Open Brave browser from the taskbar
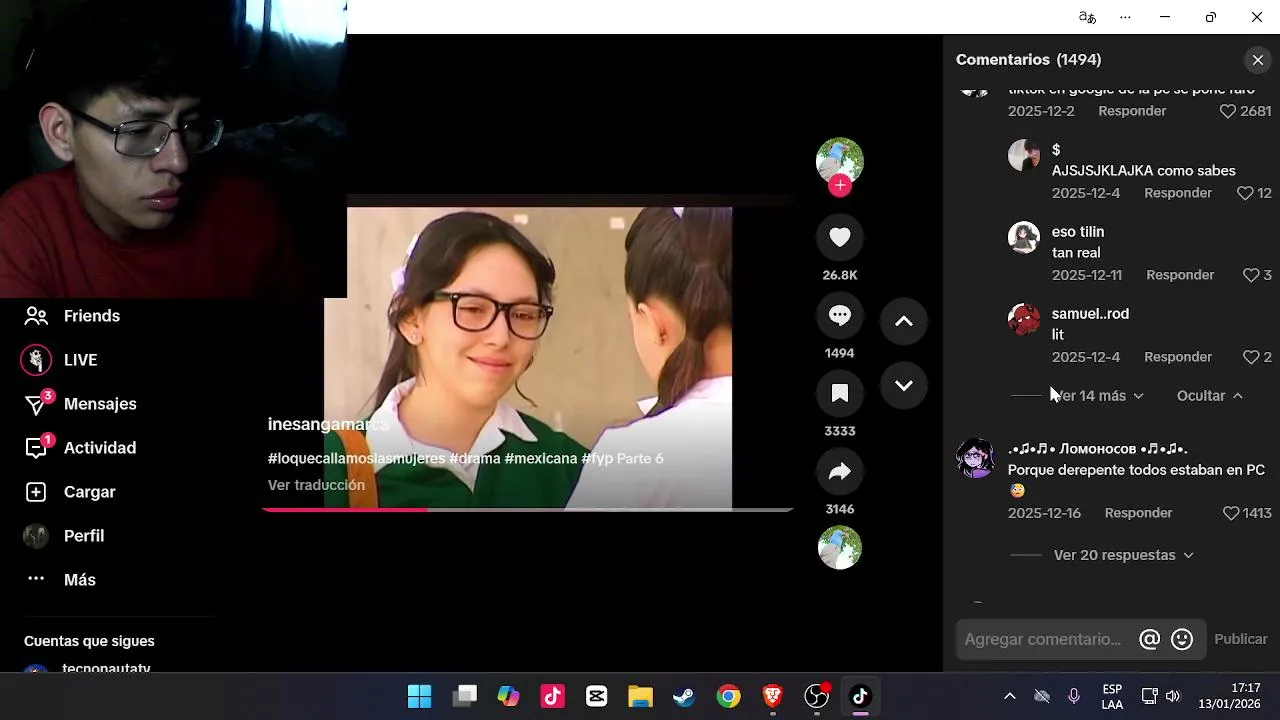 pyautogui.click(x=773, y=696)
